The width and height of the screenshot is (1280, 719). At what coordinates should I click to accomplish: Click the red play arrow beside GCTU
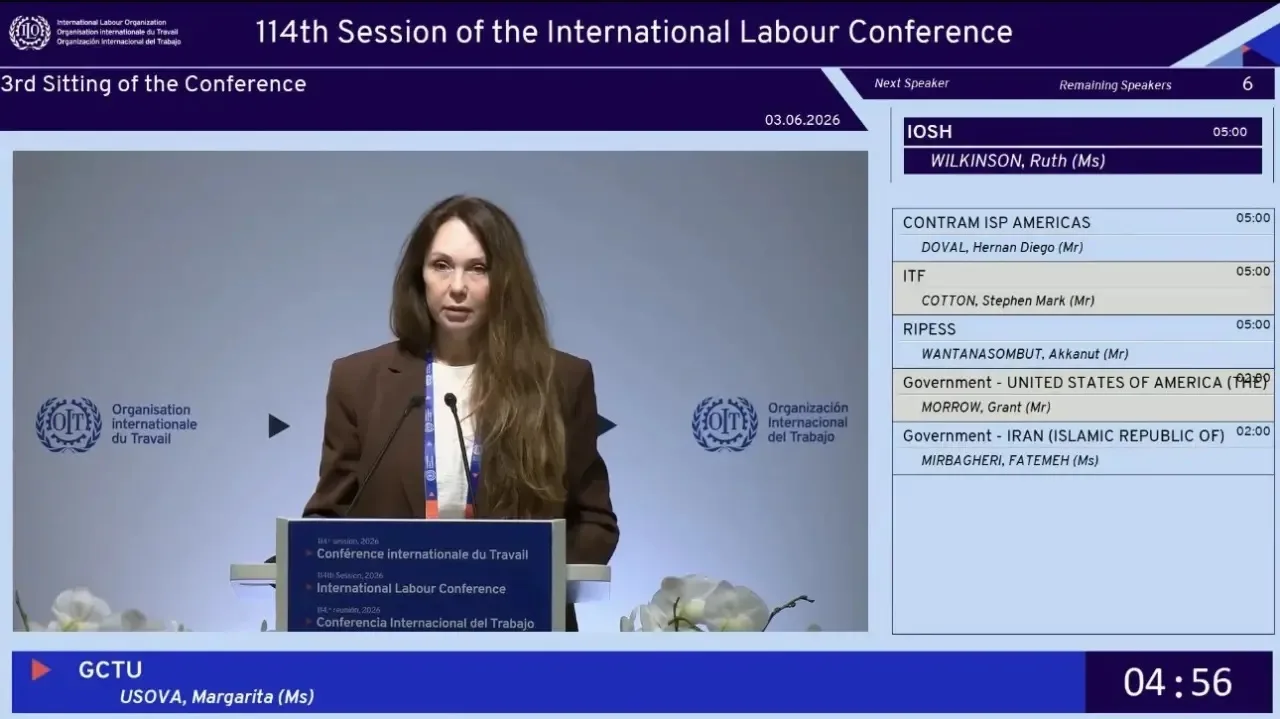[41, 670]
